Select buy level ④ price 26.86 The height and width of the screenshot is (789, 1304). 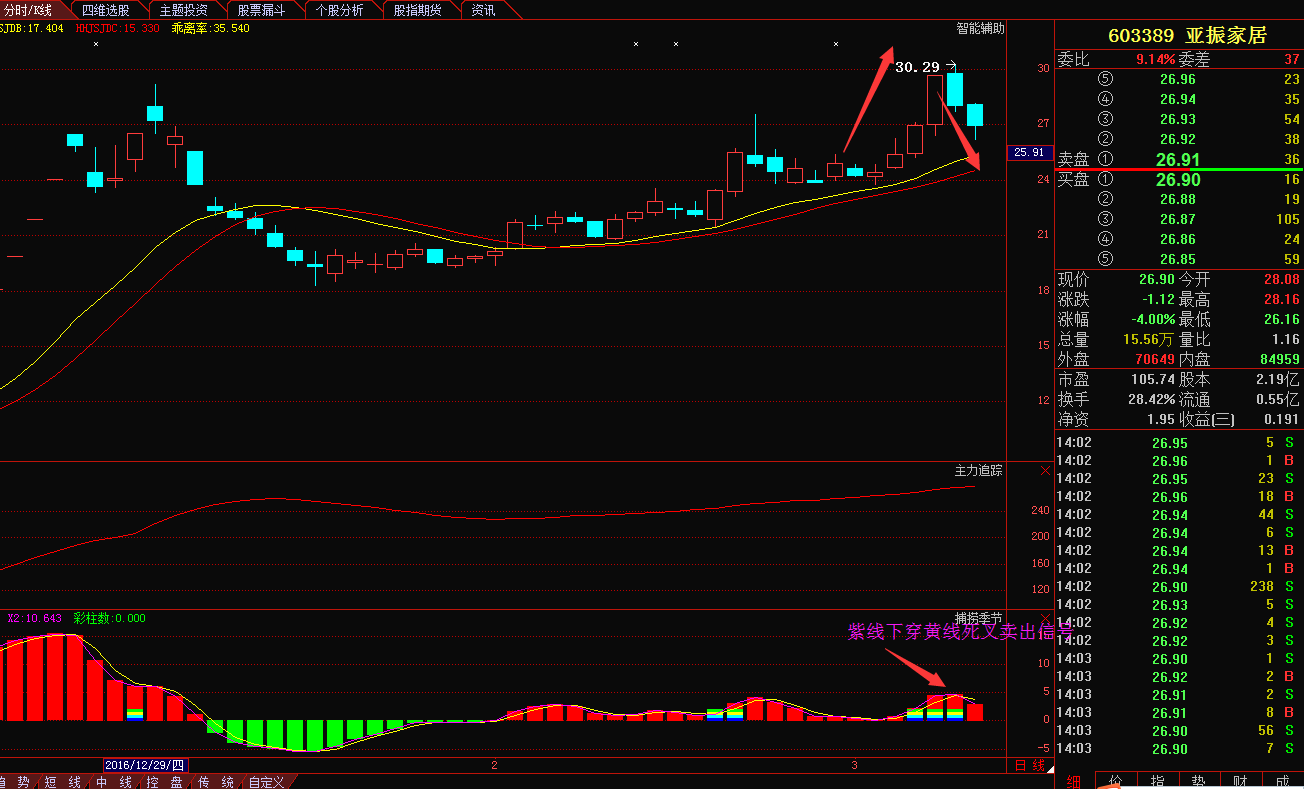tap(1178, 239)
